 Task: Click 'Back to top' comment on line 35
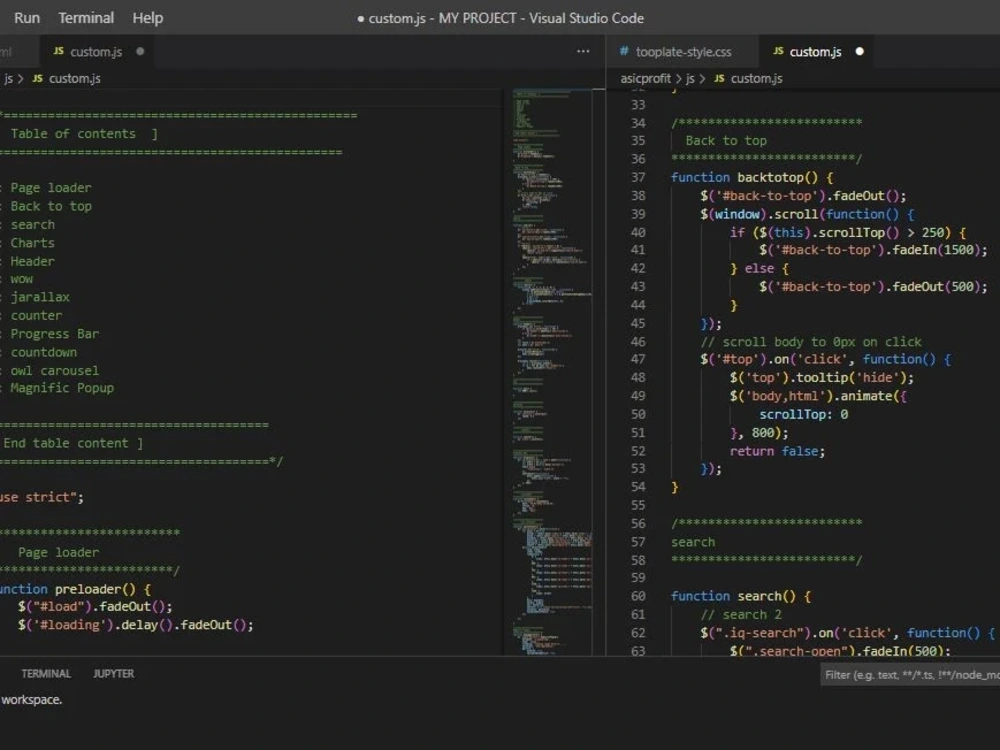[726, 140]
